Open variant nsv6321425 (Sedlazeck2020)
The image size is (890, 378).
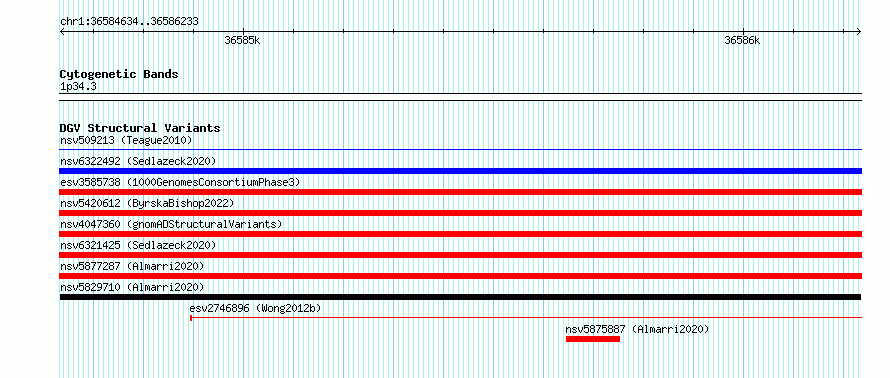pyautogui.click(x=138, y=245)
